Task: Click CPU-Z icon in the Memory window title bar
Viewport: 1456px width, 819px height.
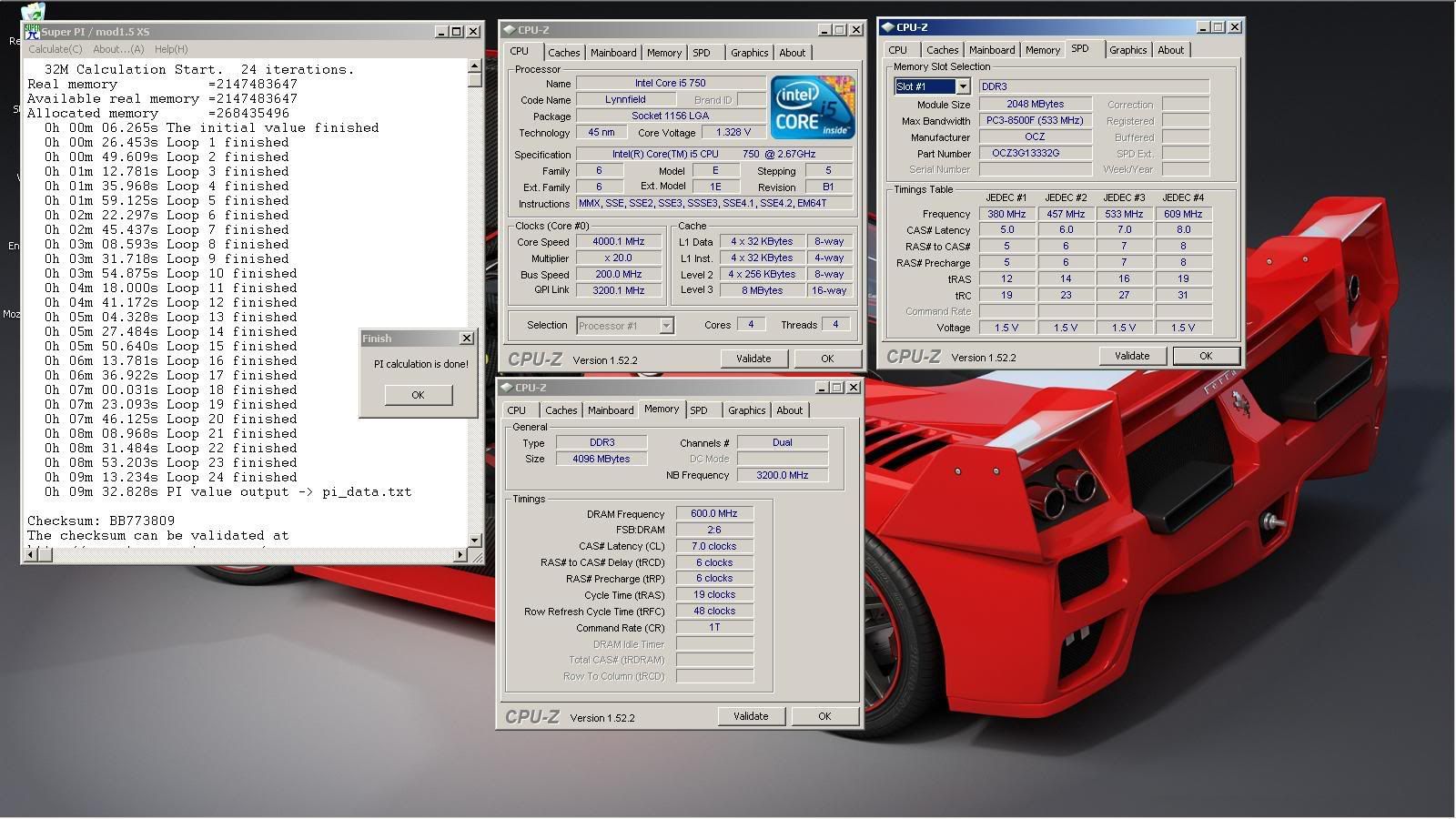Action: 508,388
